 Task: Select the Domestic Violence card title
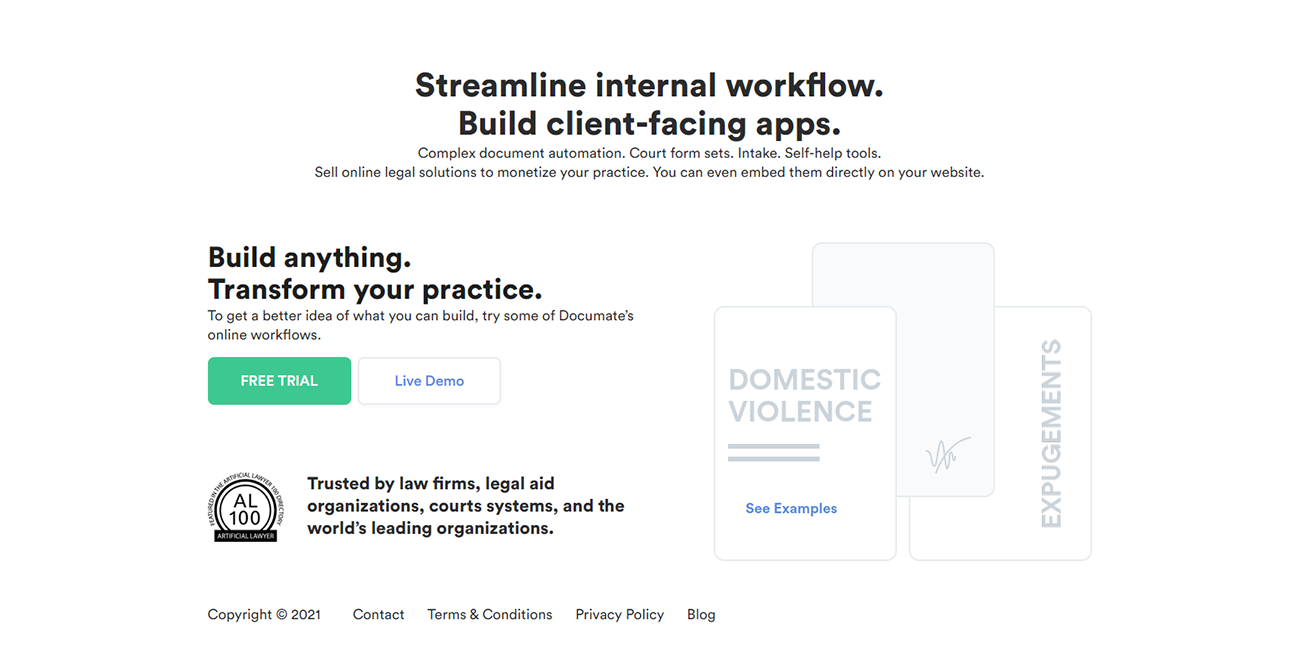804,395
